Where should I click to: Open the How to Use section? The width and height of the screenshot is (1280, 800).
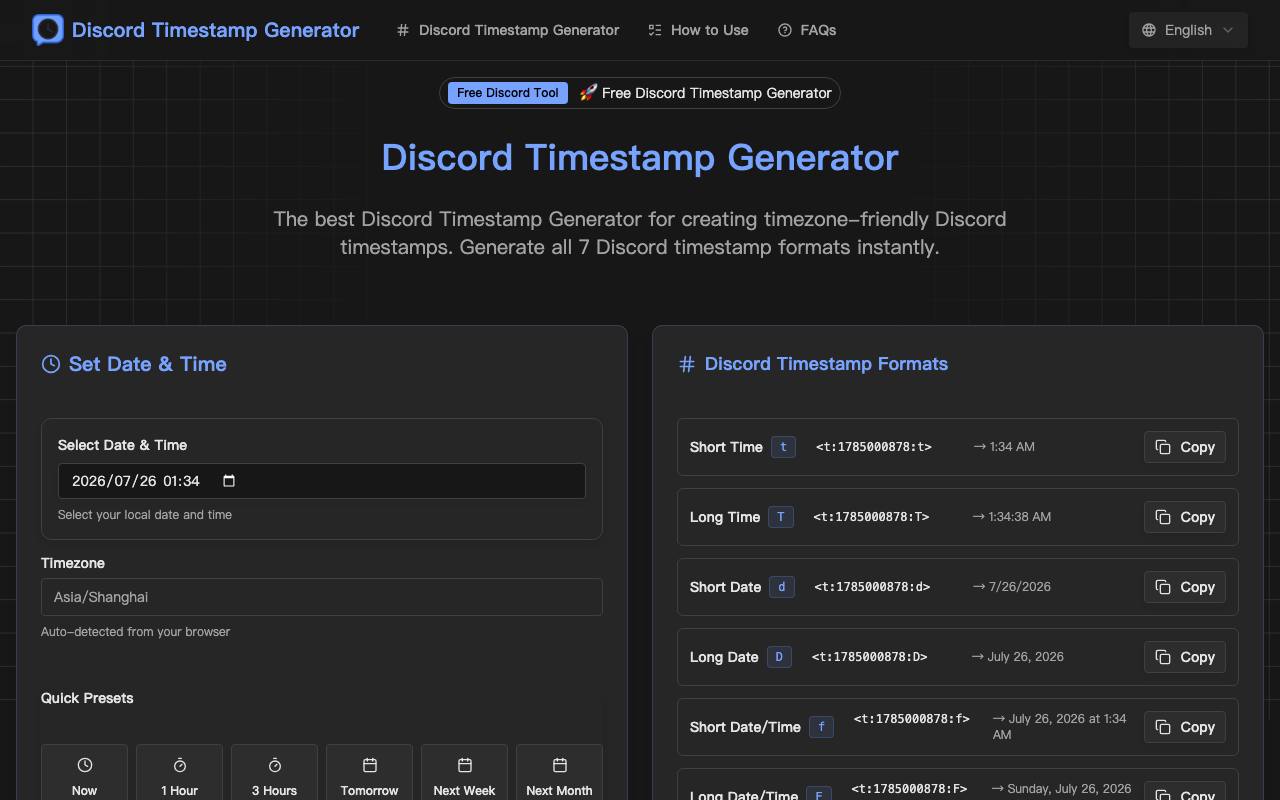[698, 30]
